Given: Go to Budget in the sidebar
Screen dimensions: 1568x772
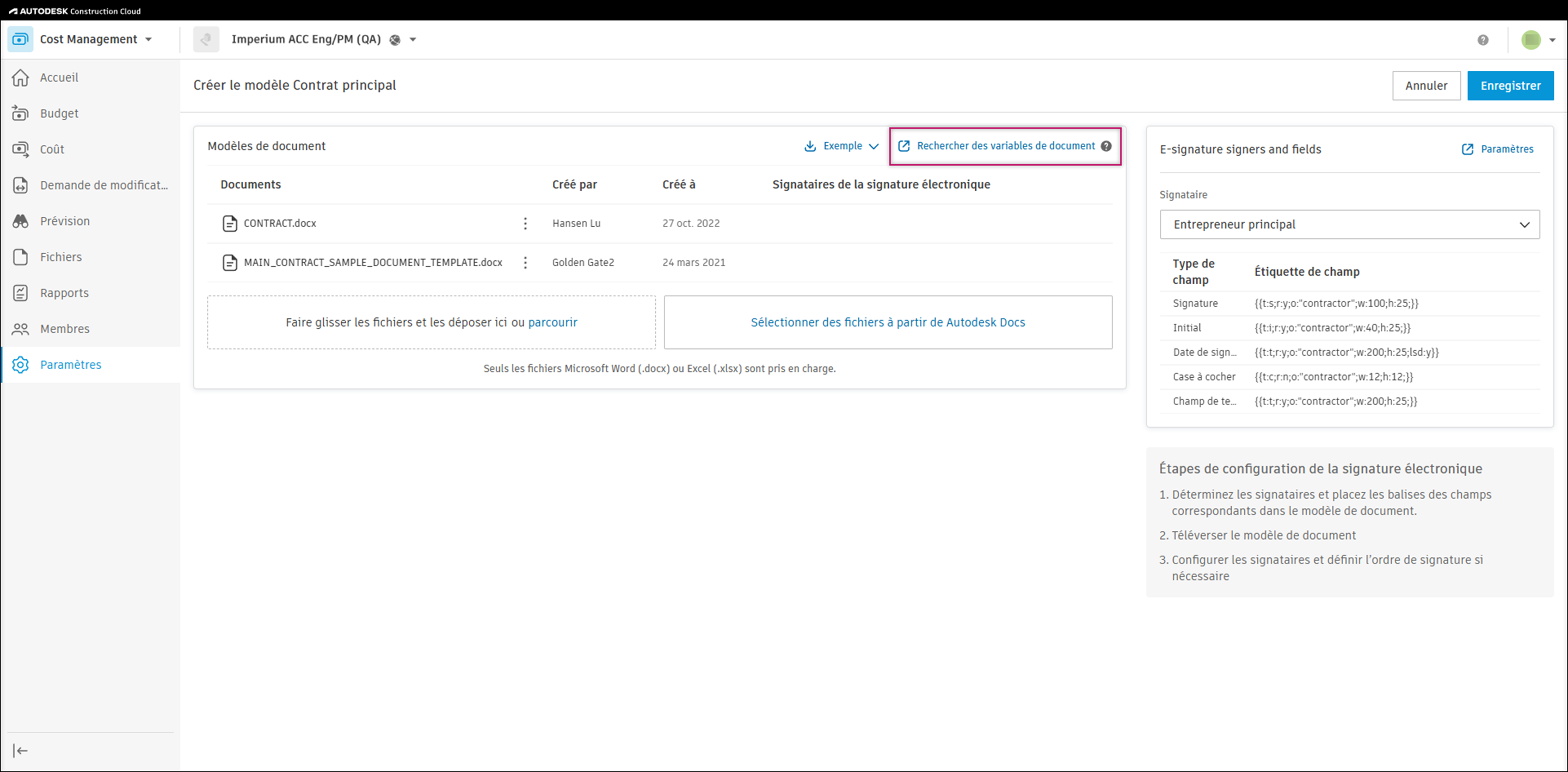Looking at the screenshot, I should click(x=59, y=113).
